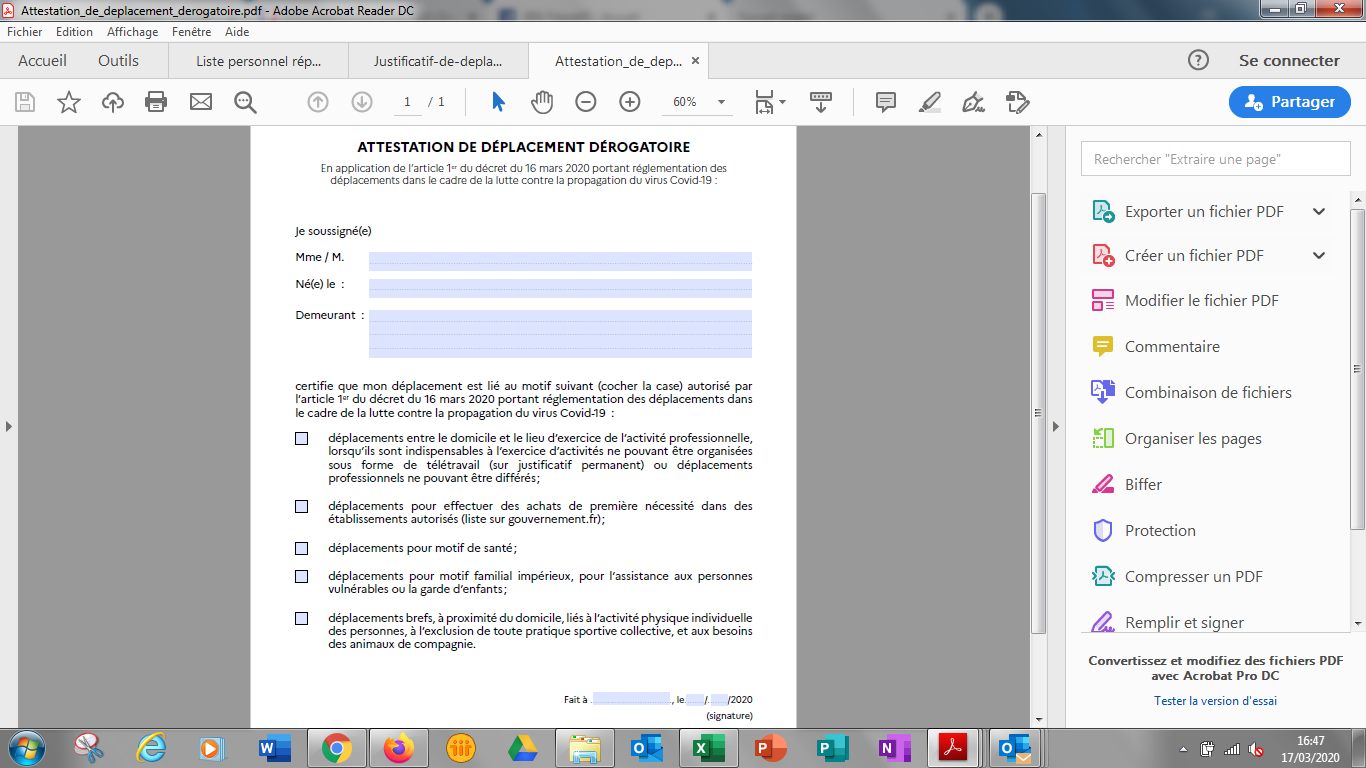
Task: Click the cloud upload icon
Action: click(x=113, y=102)
